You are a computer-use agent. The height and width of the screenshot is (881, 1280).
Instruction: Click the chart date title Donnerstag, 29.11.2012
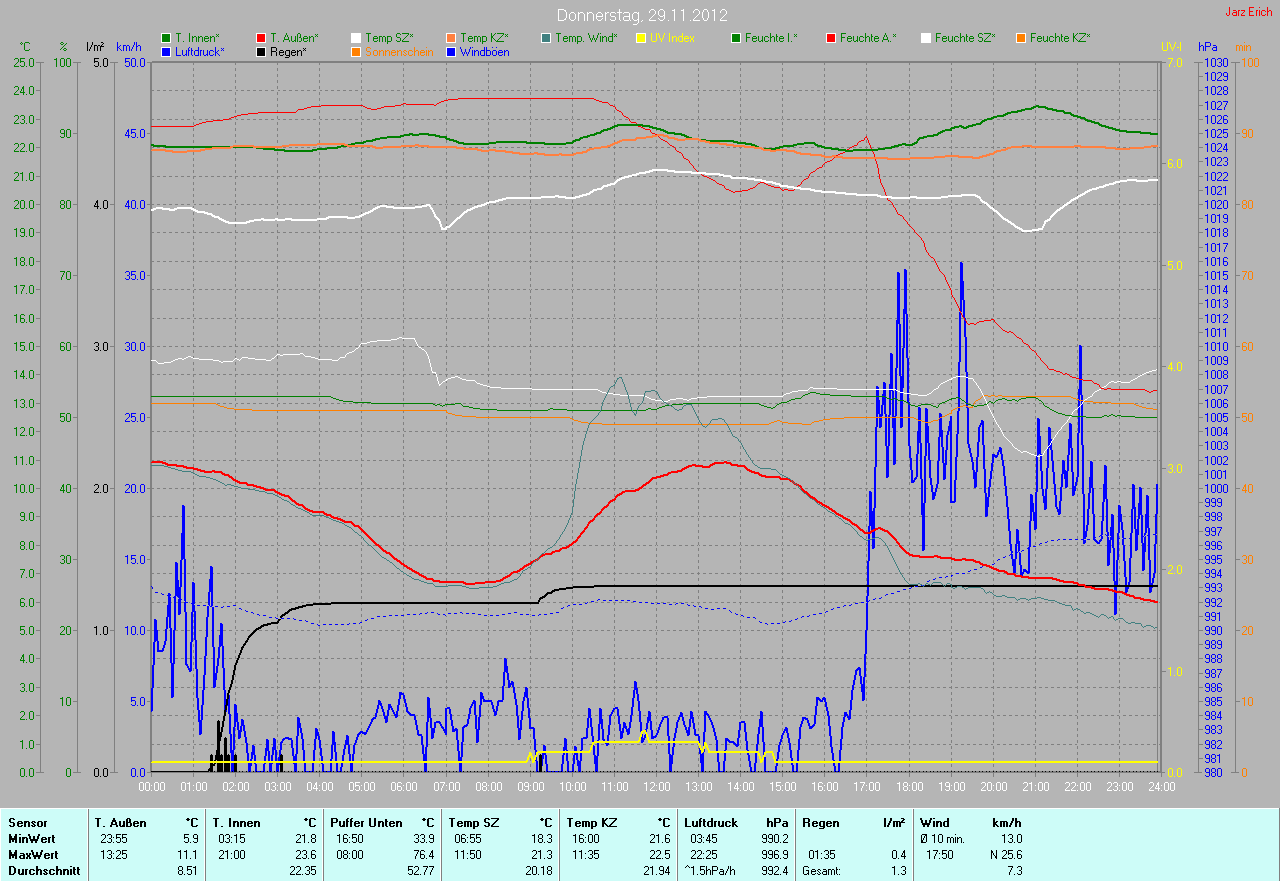(642, 15)
